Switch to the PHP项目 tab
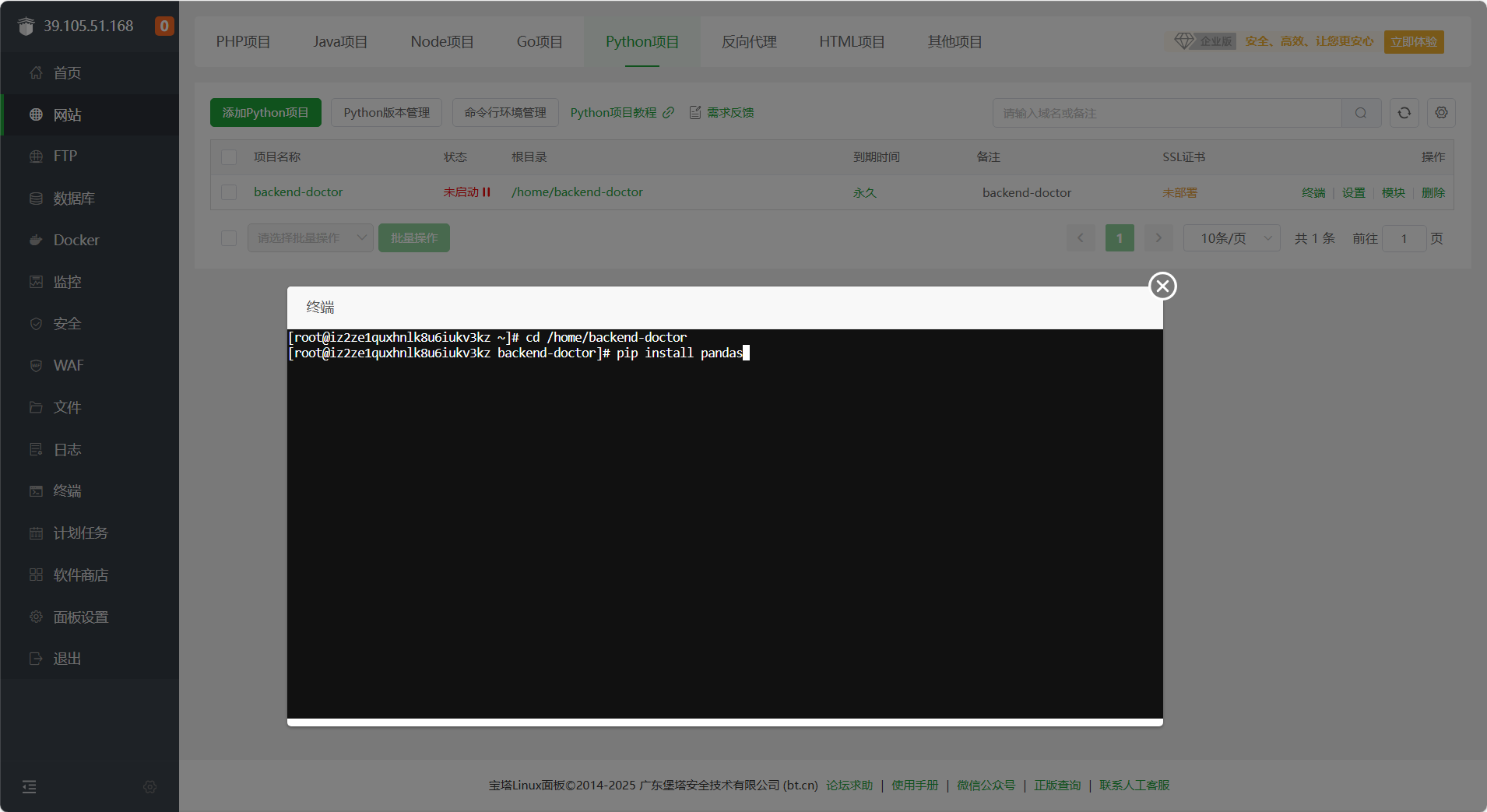Image resolution: width=1487 pixels, height=812 pixels. coord(243,42)
